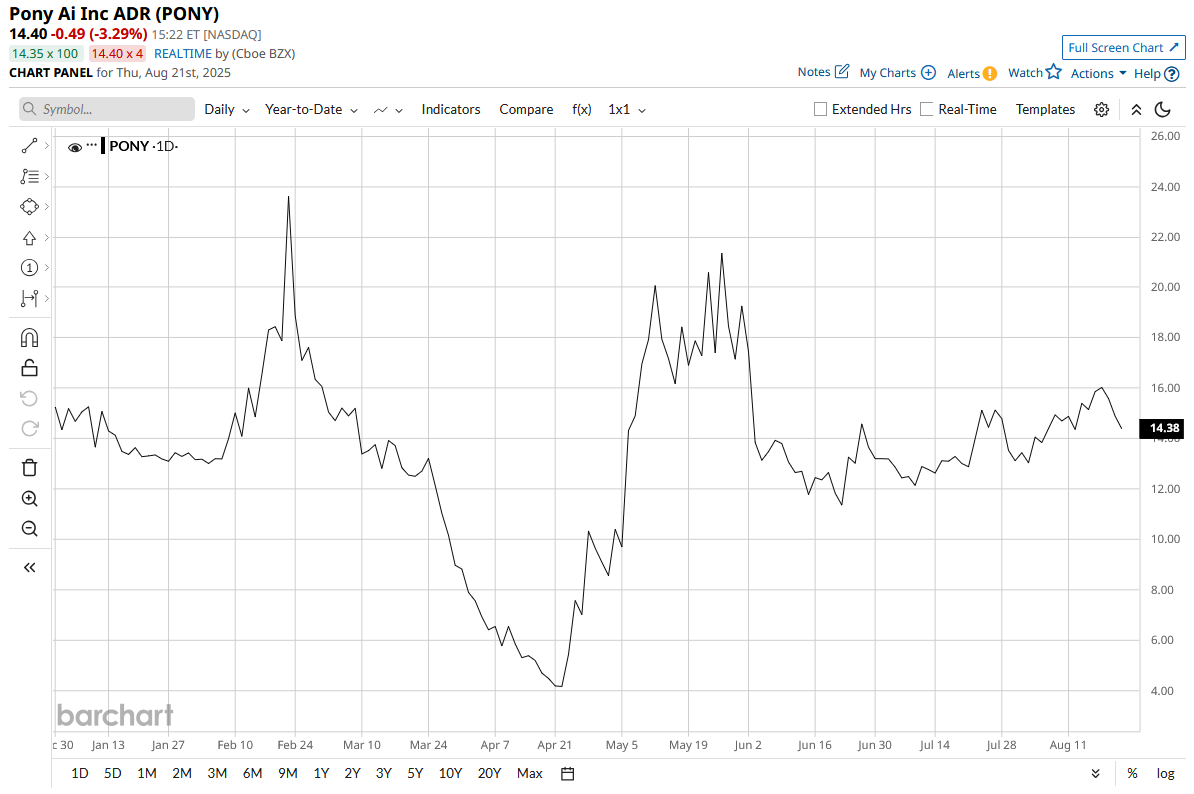
Task: Select the 20Y time range
Action: point(489,773)
